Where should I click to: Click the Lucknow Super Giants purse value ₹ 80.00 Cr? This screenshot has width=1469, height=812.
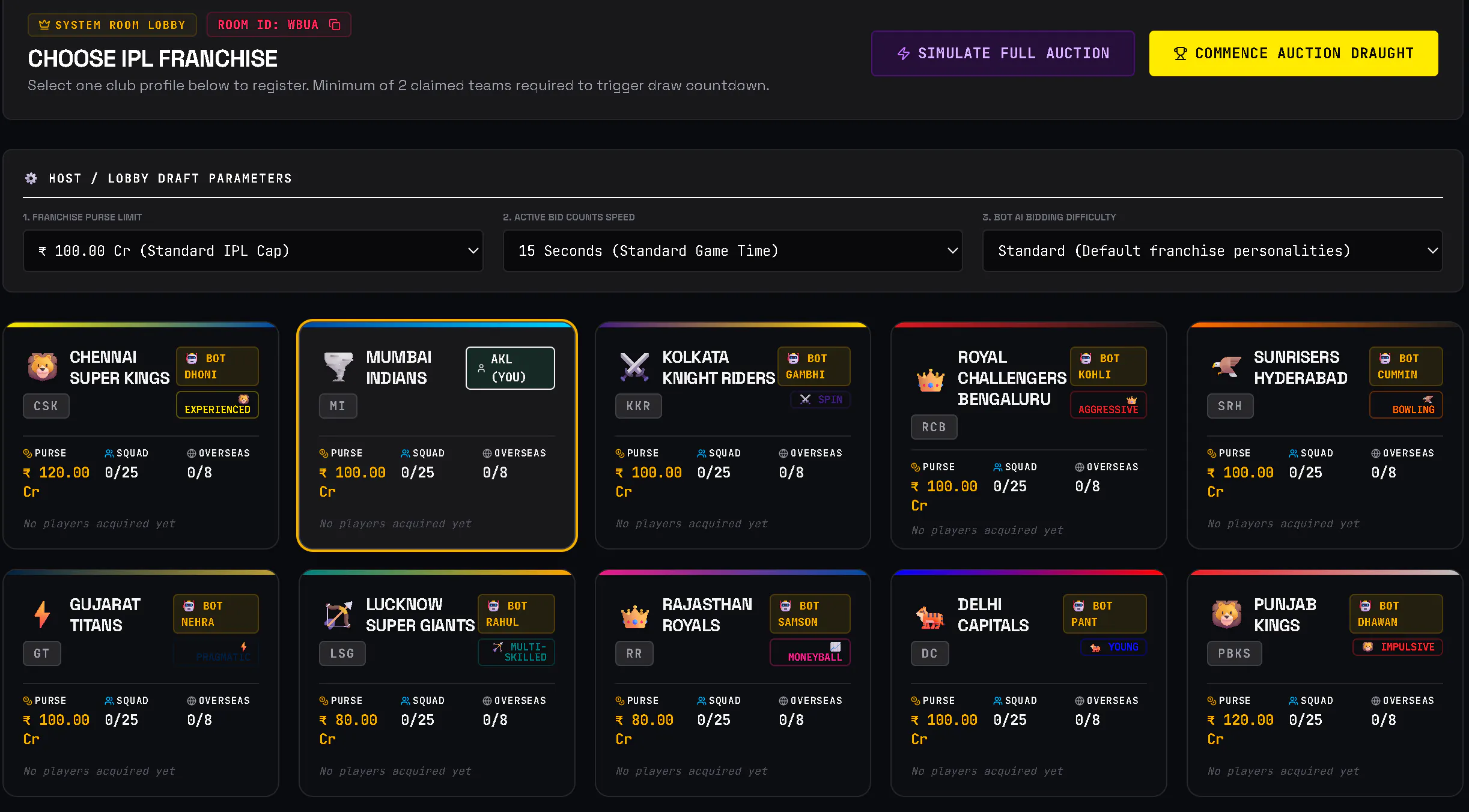(x=348, y=729)
